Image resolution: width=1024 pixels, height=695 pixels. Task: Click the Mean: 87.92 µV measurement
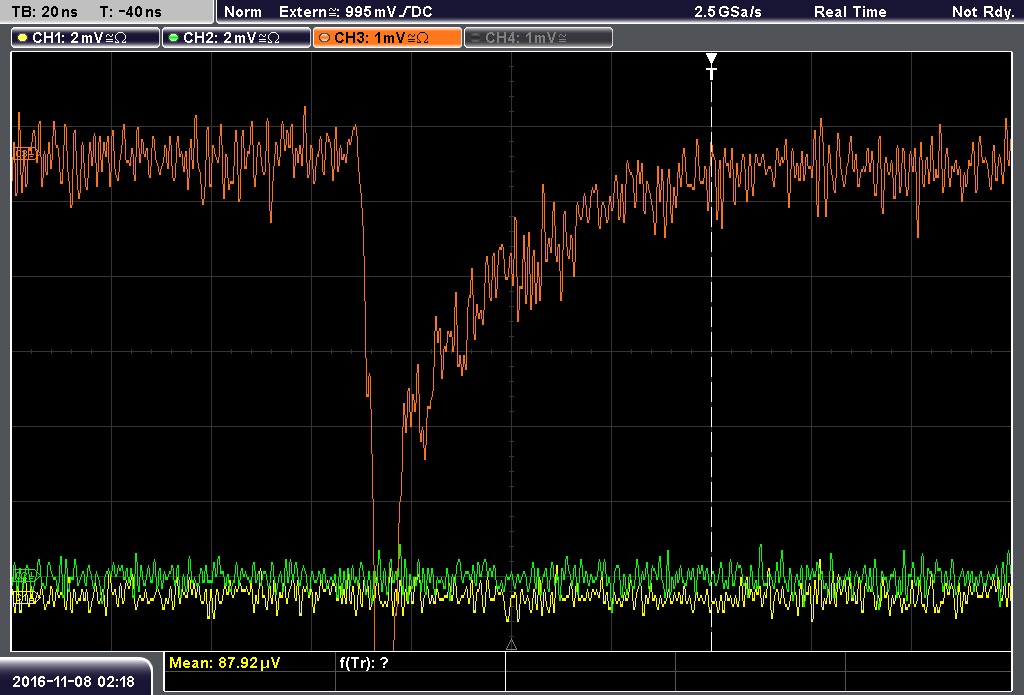(x=225, y=663)
